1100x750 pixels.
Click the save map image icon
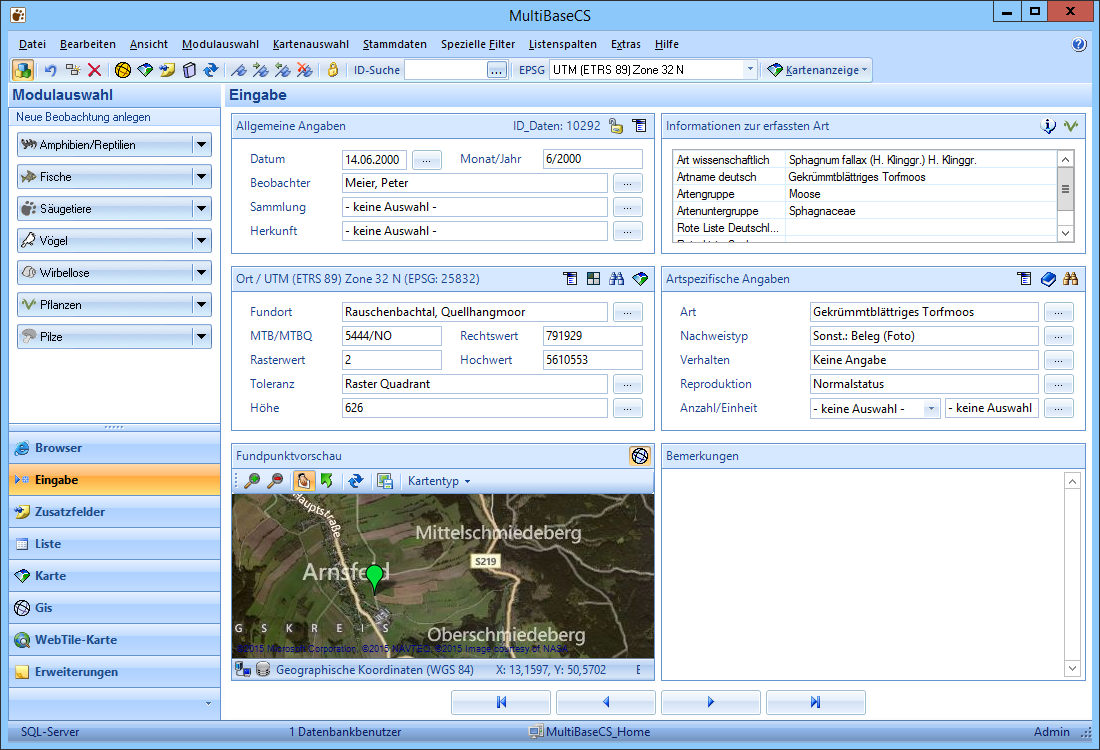pos(384,481)
